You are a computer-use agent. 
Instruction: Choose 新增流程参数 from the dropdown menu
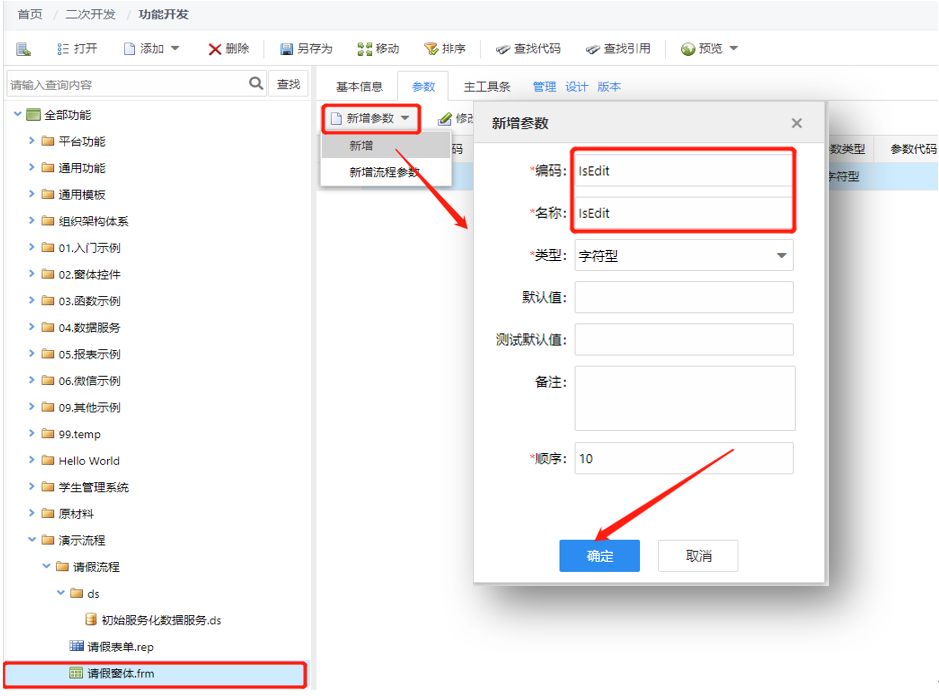pyautogui.click(x=386, y=173)
